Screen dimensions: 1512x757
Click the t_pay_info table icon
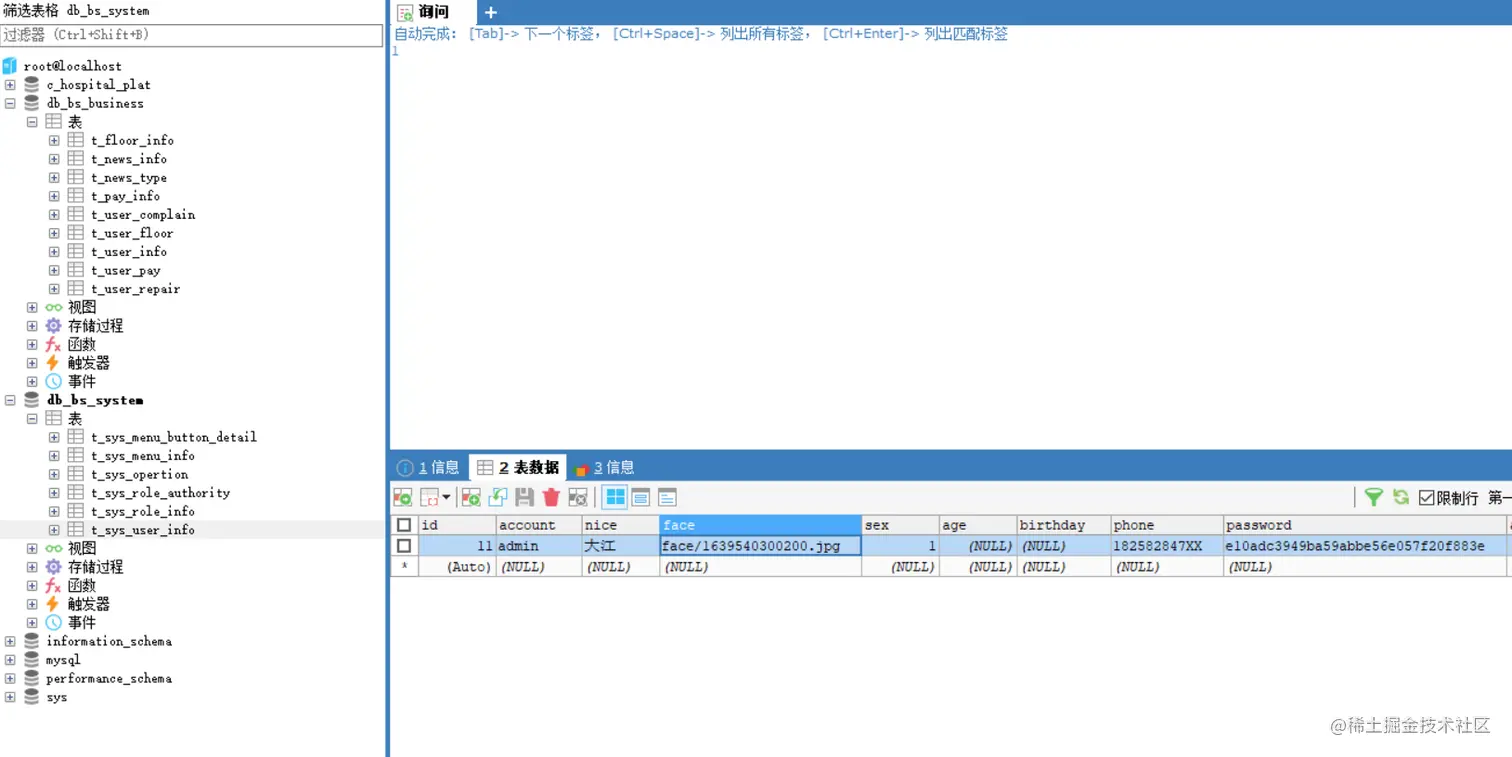[76, 196]
